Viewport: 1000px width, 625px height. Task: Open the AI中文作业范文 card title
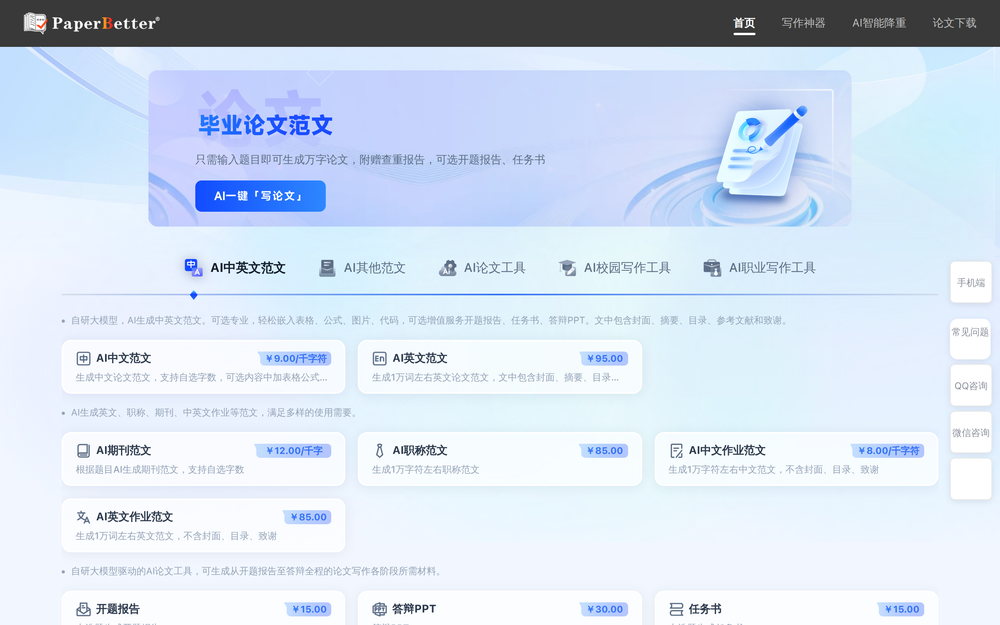[x=726, y=450]
